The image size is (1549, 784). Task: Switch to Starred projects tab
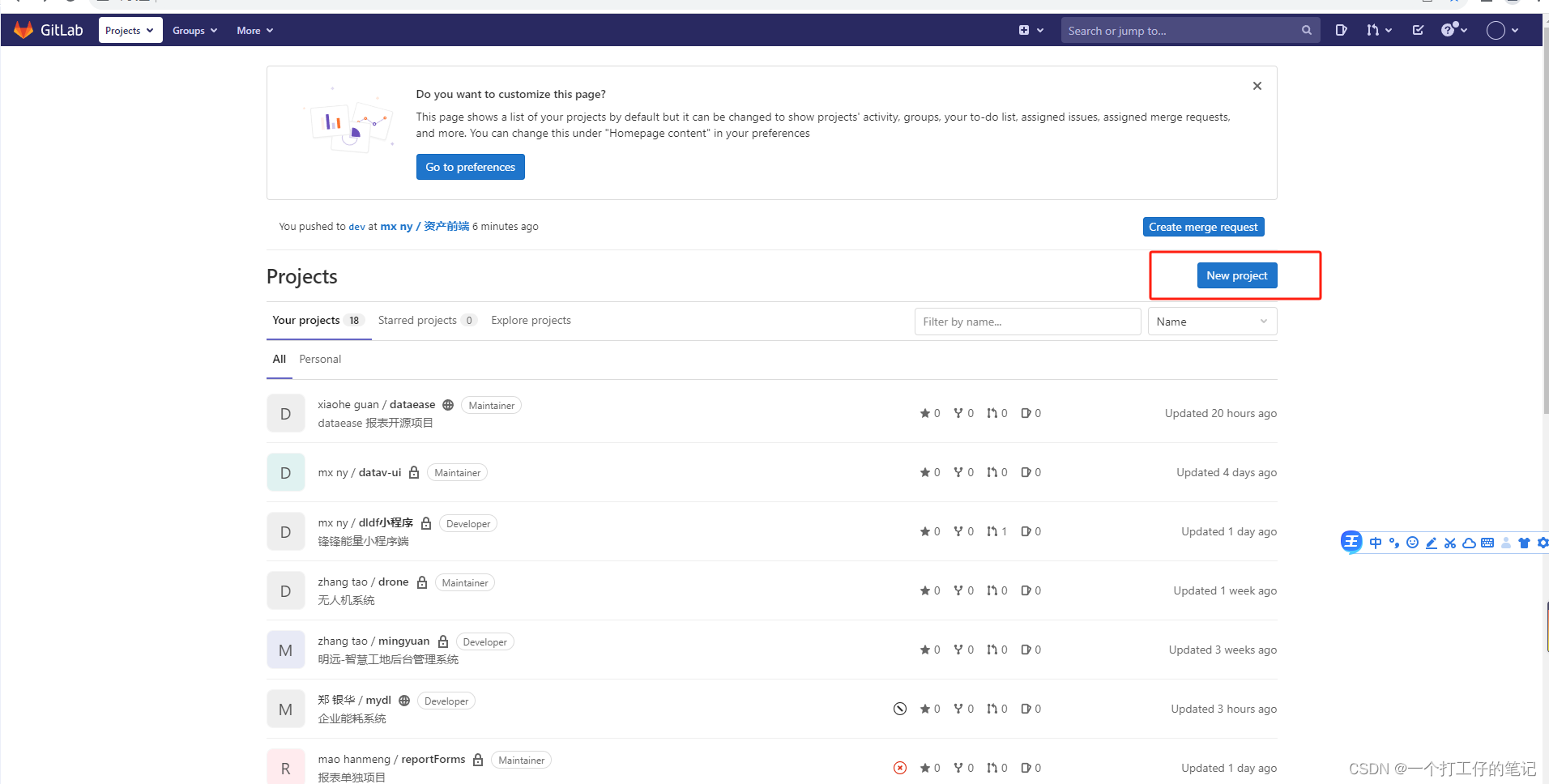tap(426, 321)
